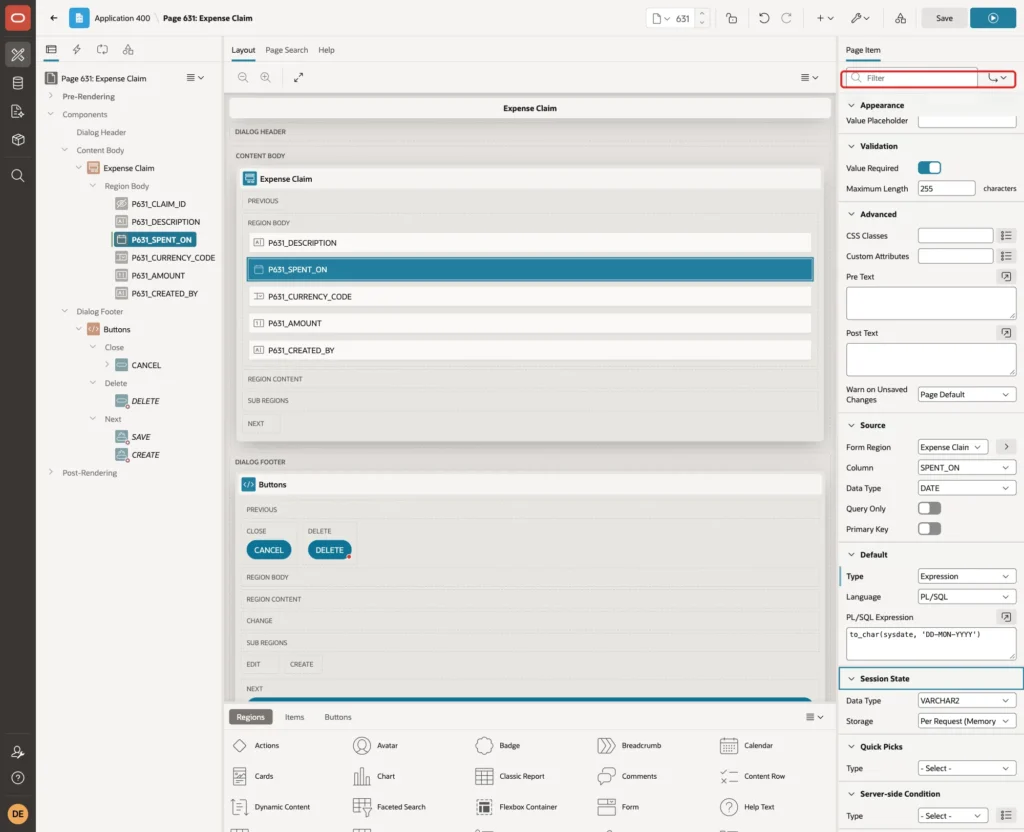Click the DELETE button in layout
Screen dimensions: 1024x832
329,550
